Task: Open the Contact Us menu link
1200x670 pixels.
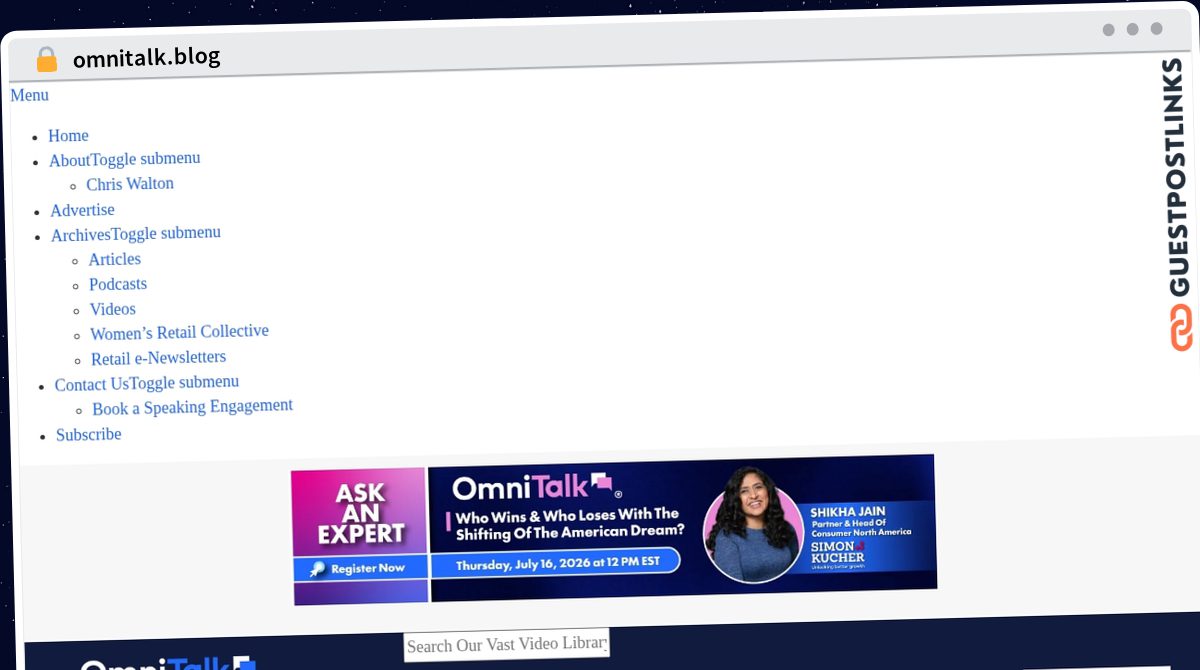Action: pyautogui.click(x=92, y=385)
